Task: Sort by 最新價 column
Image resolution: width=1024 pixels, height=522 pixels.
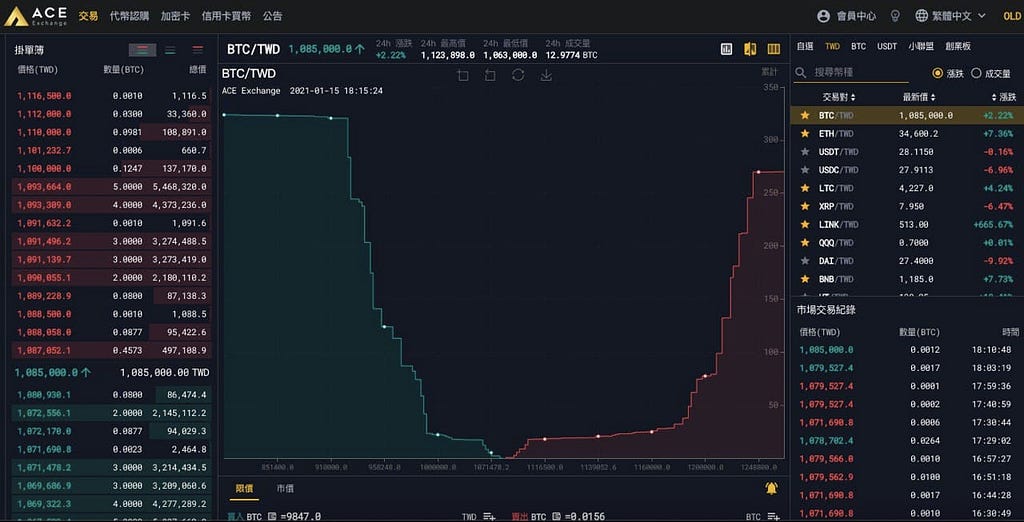Action: (919, 97)
